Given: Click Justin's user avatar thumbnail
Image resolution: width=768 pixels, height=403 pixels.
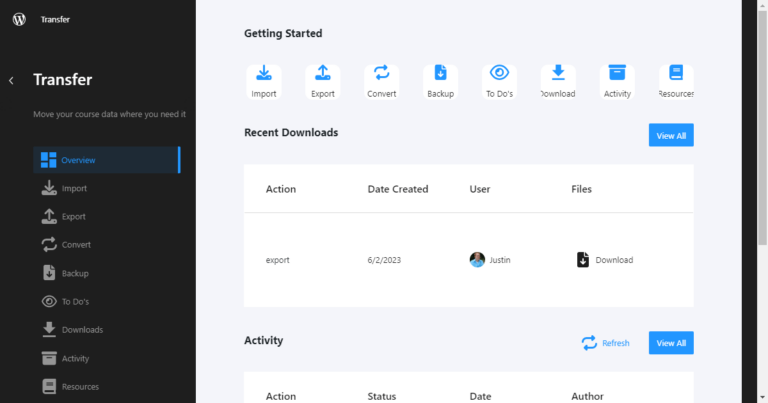Looking at the screenshot, I should coord(477,260).
